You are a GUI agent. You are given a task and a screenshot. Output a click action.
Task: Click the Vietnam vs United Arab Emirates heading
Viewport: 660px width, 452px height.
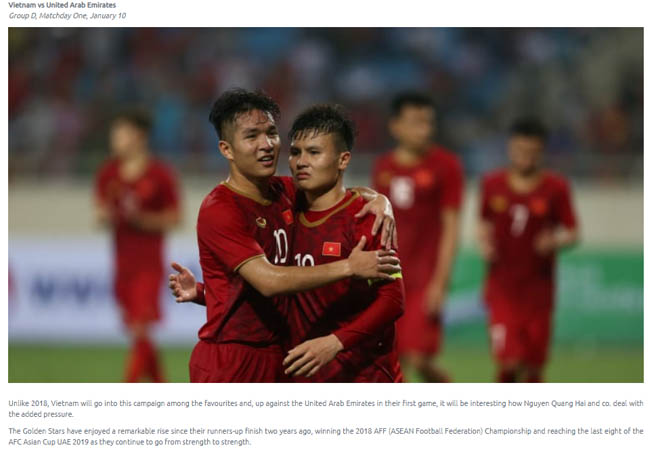tap(62, 5)
